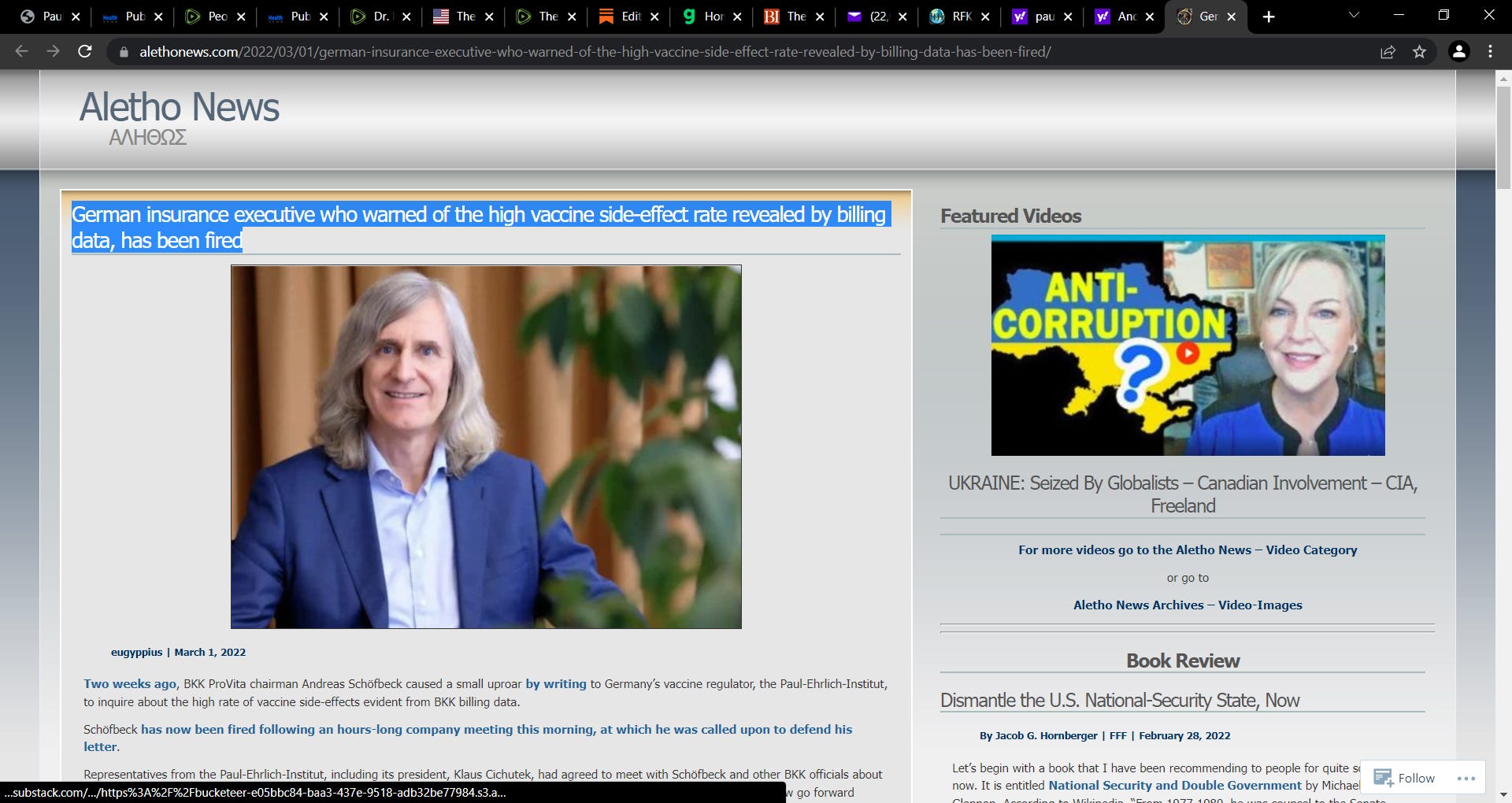Viewport: 1512px width, 803px height.
Task: Click the scrollbar up arrow
Action: click(x=1503, y=79)
